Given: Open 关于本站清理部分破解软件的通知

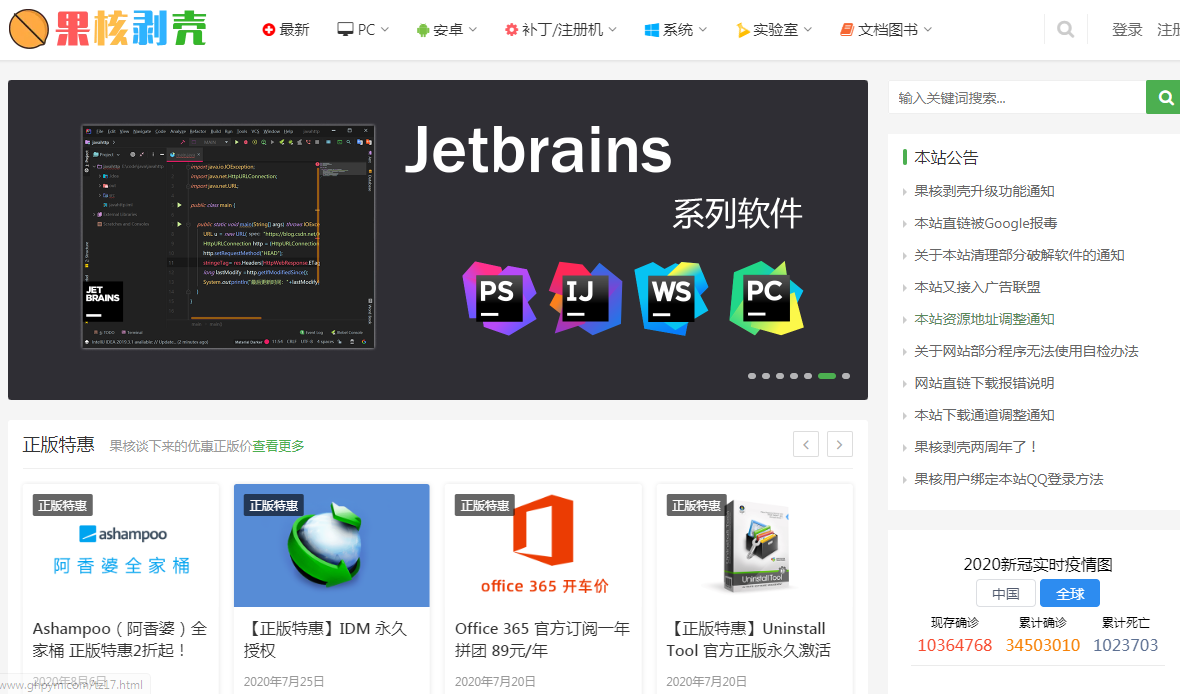Looking at the screenshot, I should tap(1019, 255).
